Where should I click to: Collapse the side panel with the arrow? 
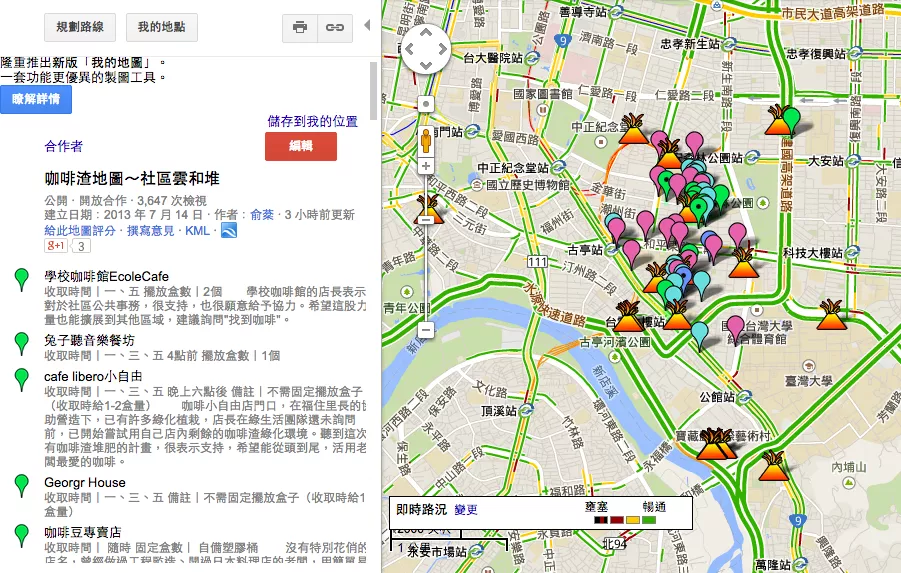(x=367, y=25)
